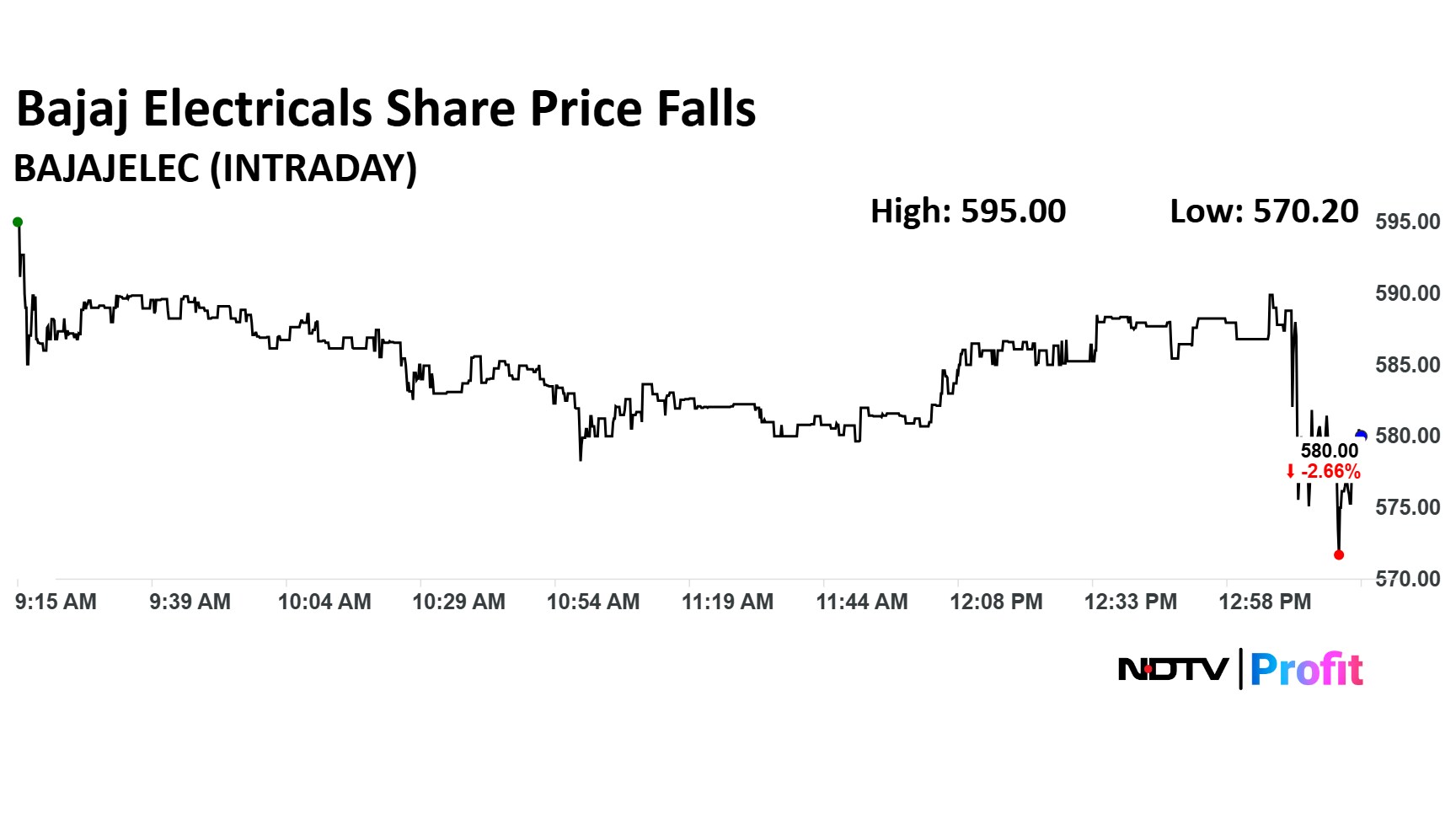The height and width of the screenshot is (819, 1456).
Task: Click the Low: 570.20 label
Action: [x=1264, y=211]
